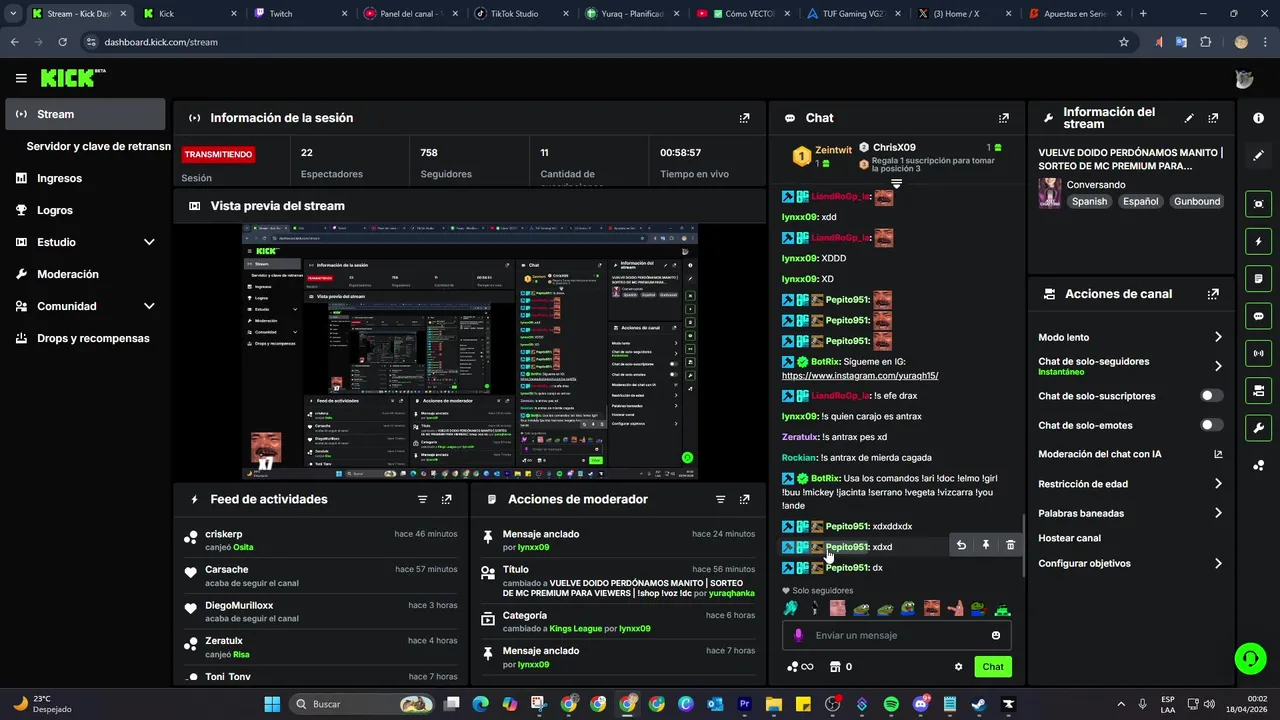Click the chat scrollbar
This screenshot has height=720, width=1280.
pos(1022,545)
